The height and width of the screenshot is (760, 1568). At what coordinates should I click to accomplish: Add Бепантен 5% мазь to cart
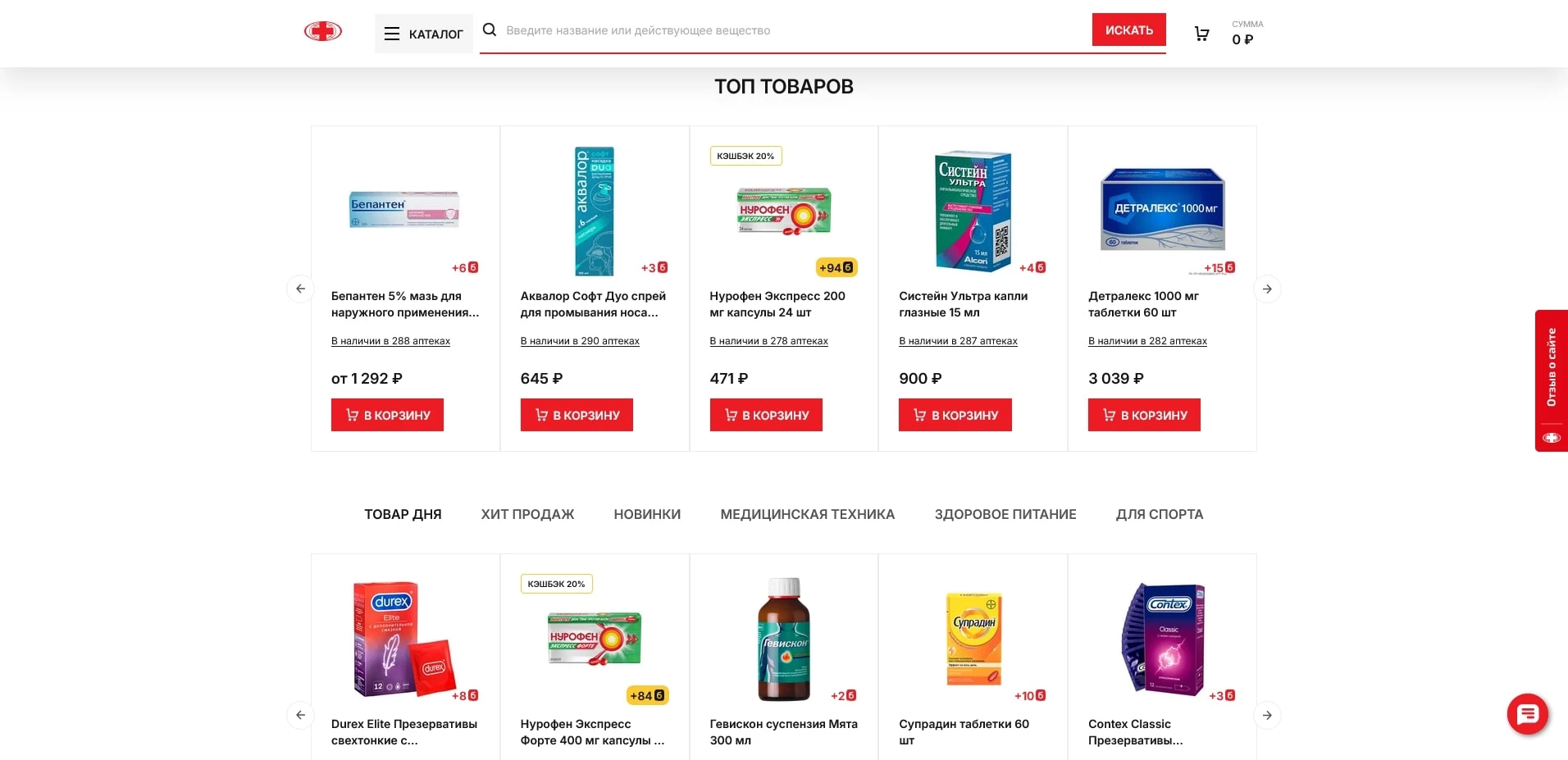click(x=387, y=415)
